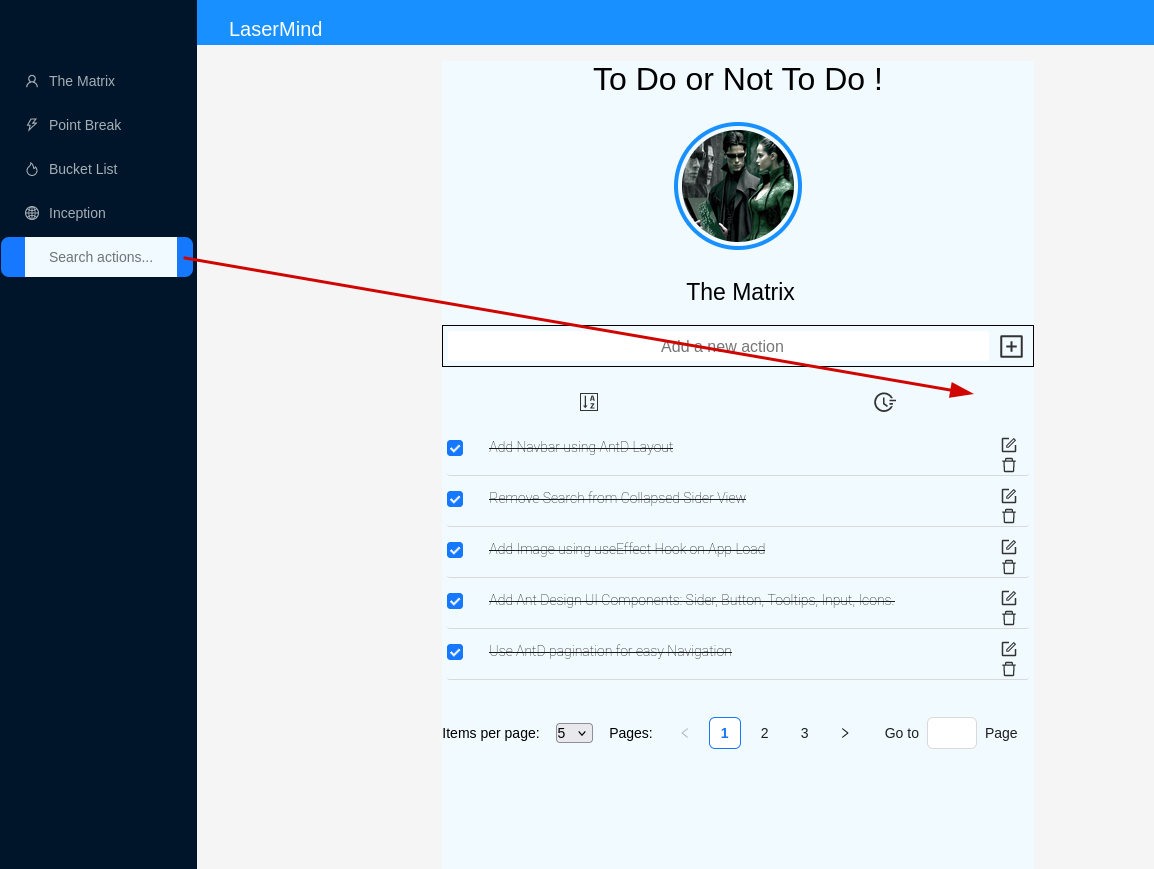
Task: Uncheck 'Add Ant Design UI Components' checkbox
Action: click(x=455, y=601)
